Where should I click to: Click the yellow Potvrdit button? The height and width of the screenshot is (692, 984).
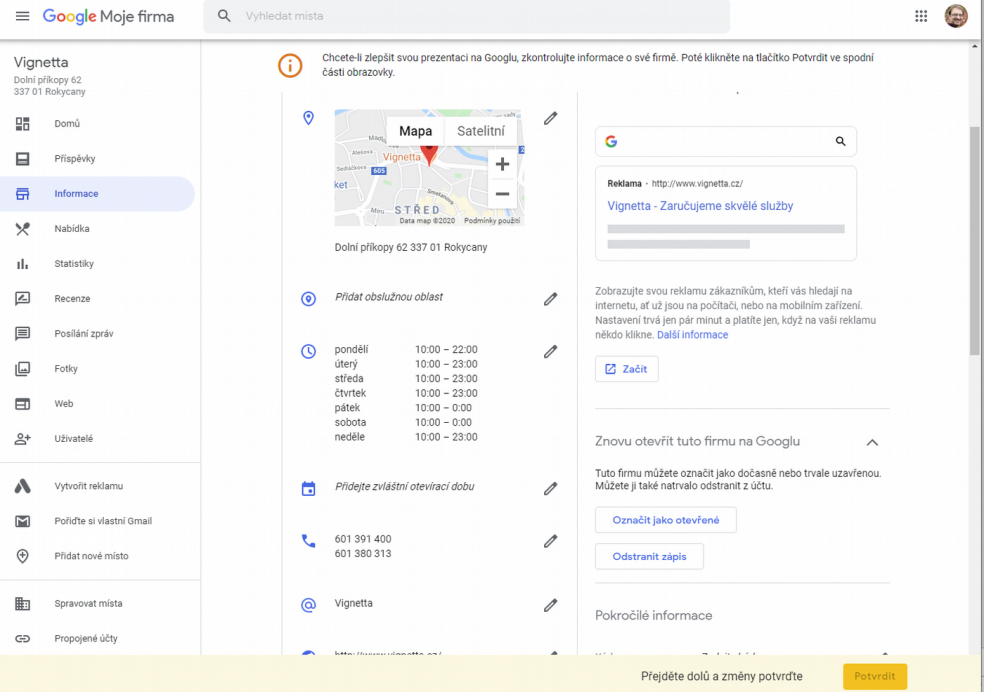pyautogui.click(x=875, y=676)
